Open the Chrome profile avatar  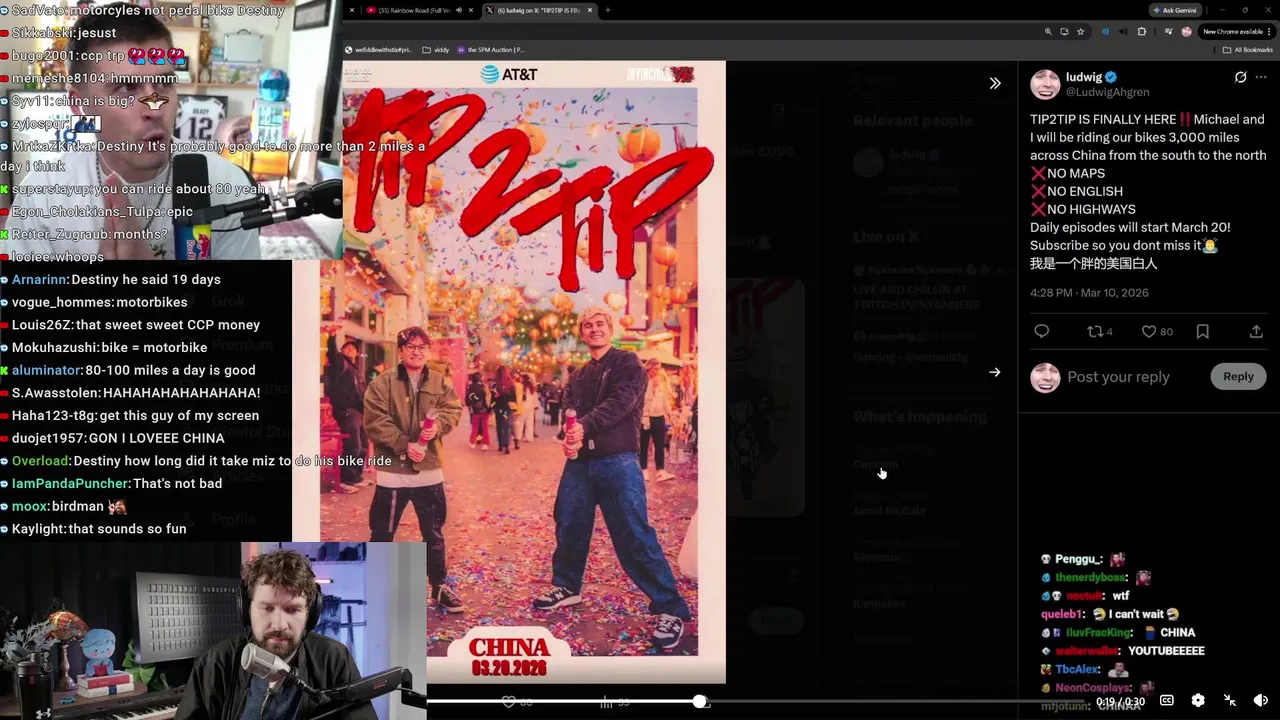click(x=1186, y=31)
